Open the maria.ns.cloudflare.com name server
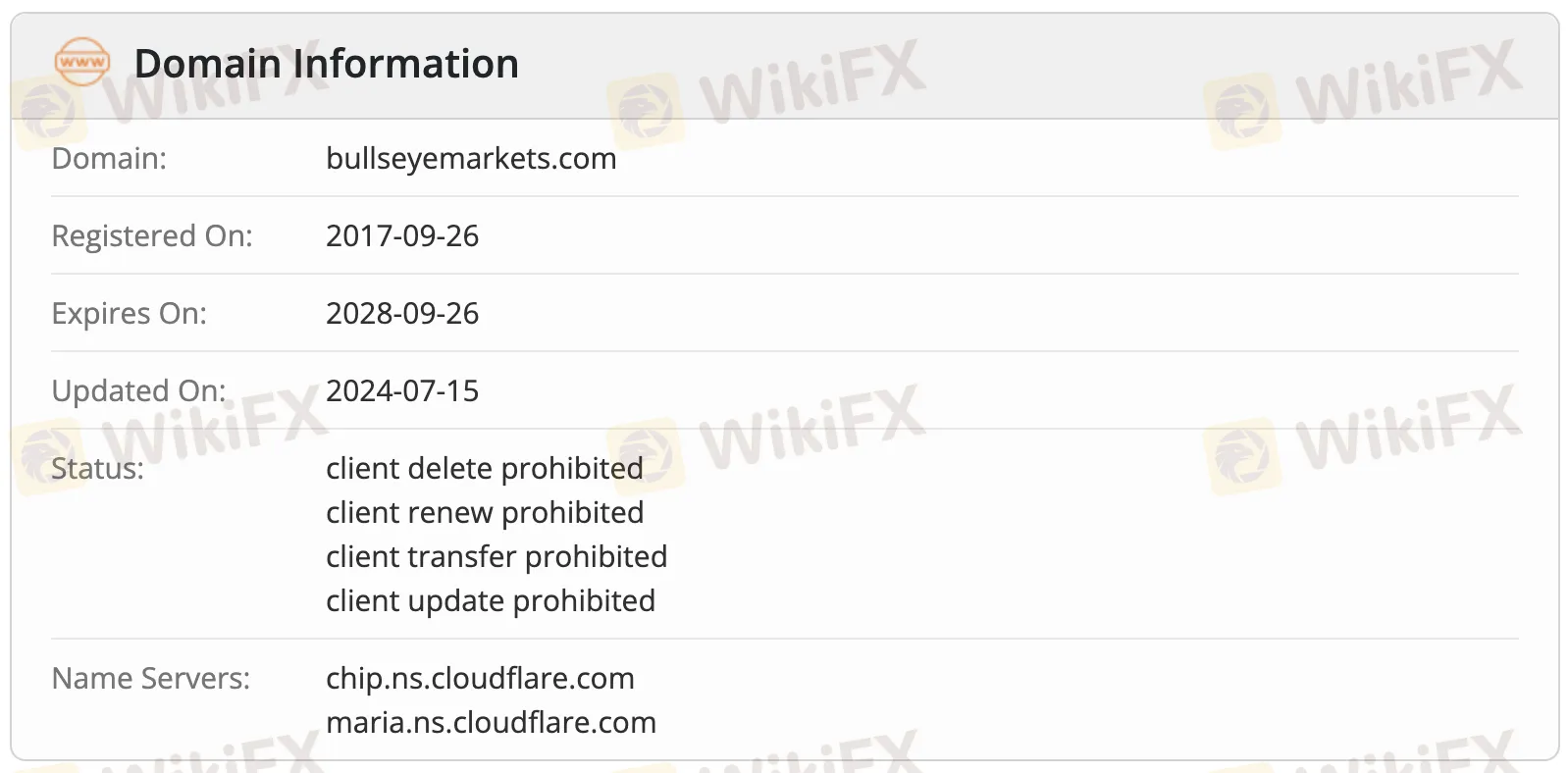The image size is (1568, 773). point(491,722)
